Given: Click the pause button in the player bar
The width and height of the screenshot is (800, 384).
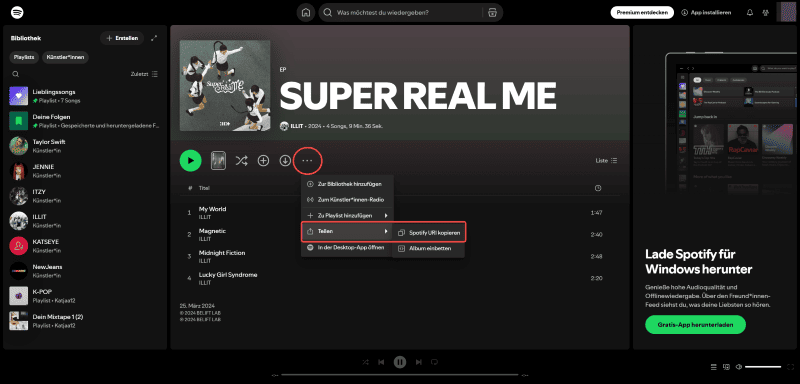Looking at the screenshot, I should coord(399,362).
